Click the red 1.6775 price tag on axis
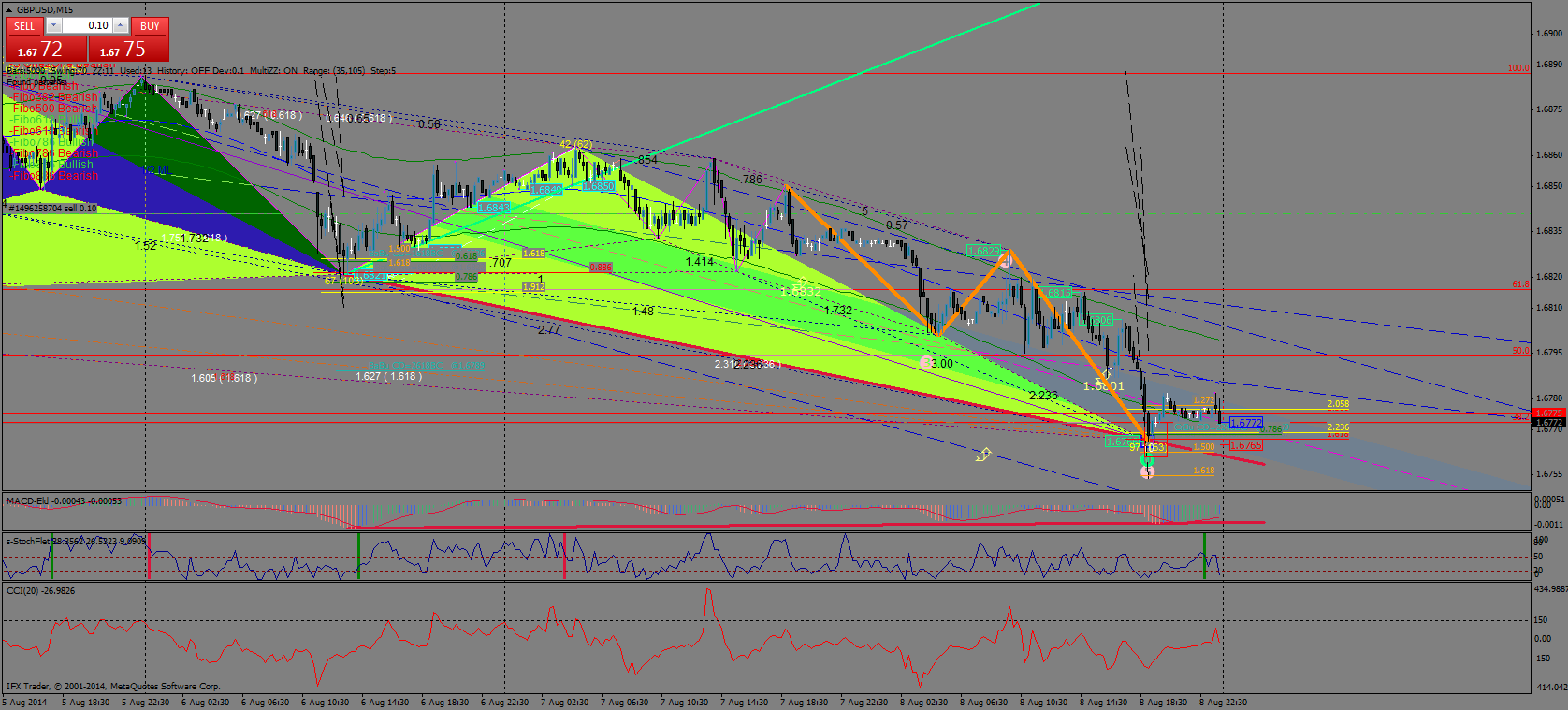1568x710 pixels. (x=1549, y=413)
